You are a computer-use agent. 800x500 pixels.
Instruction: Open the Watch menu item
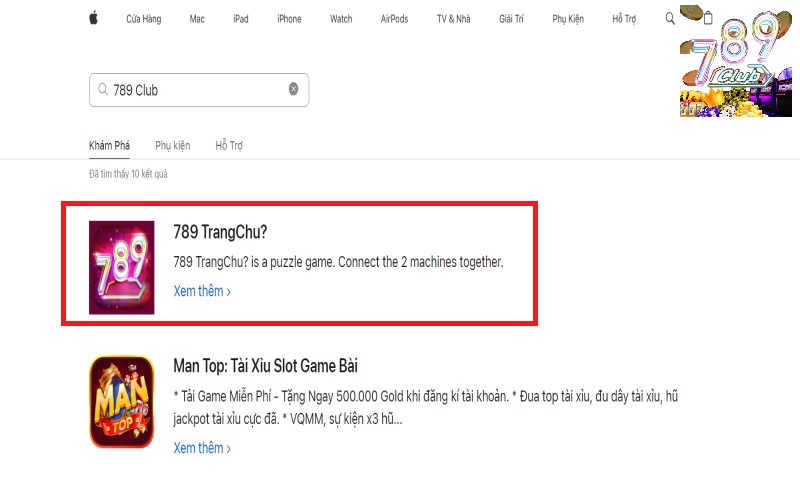tap(341, 19)
